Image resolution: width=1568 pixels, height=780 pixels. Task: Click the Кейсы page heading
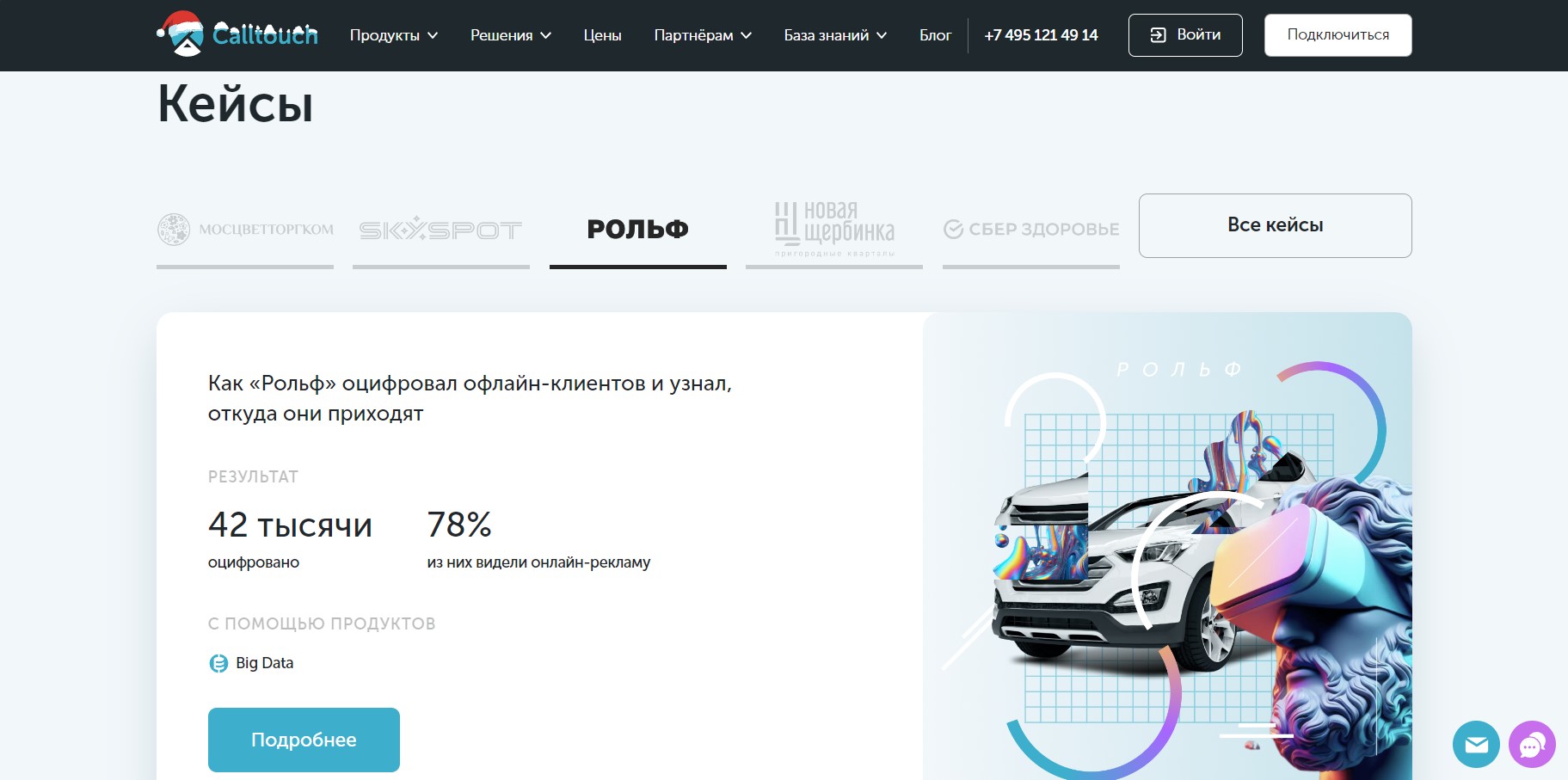[236, 104]
